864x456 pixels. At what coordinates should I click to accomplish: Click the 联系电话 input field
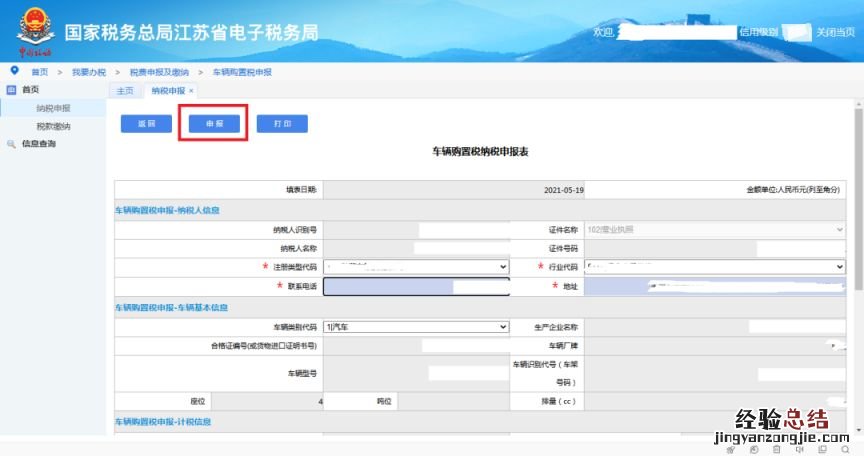coord(415,286)
